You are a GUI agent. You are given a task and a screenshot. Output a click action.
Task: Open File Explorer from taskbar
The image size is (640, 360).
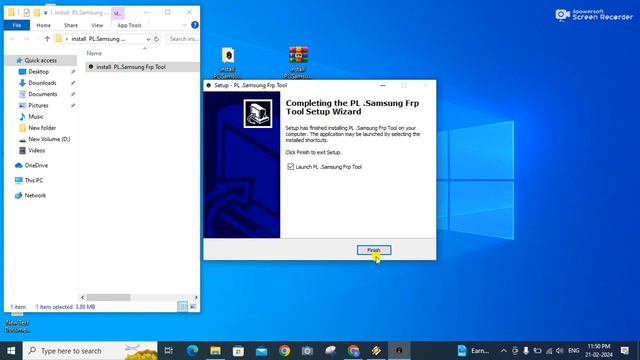(x=216, y=351)
